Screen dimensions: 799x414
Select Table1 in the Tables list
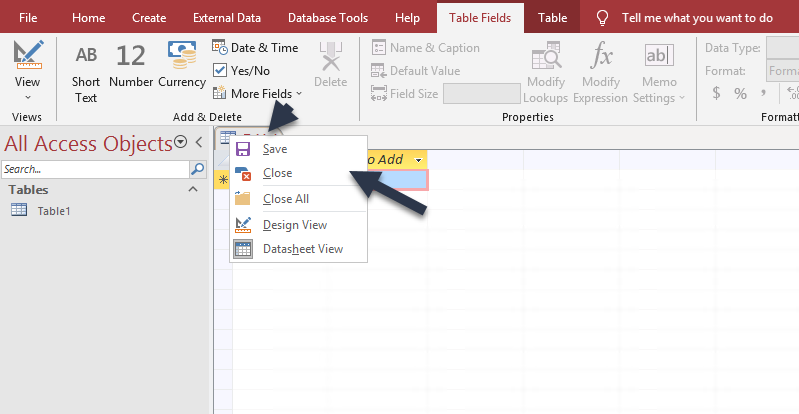point(54,211)
